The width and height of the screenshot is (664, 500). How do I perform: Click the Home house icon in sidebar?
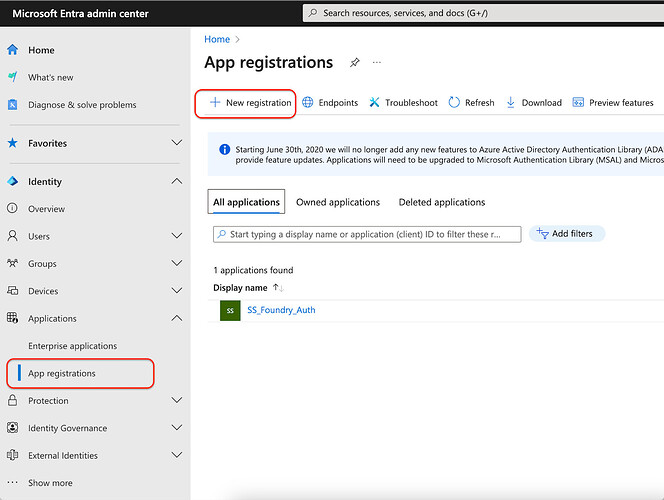click(13, 50)
